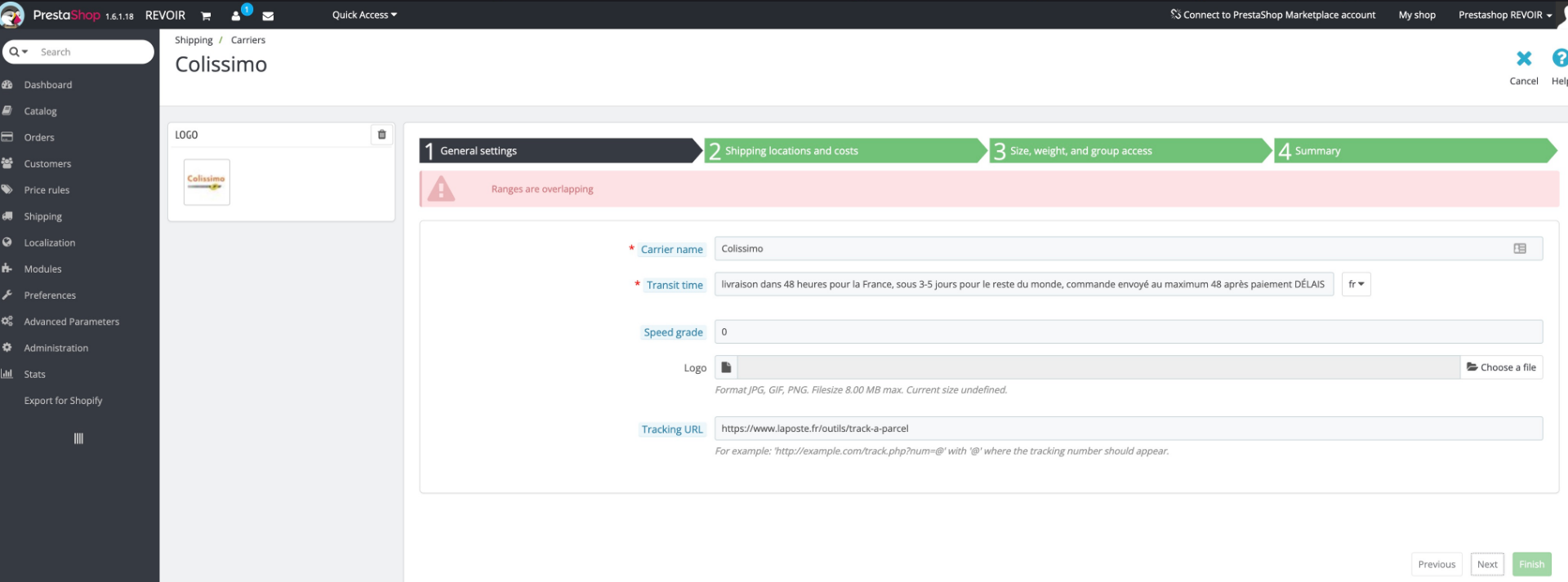Open the Prestashop REVOIR account dropdown
Screen dimensions: 1568x582
(1505, 15)
